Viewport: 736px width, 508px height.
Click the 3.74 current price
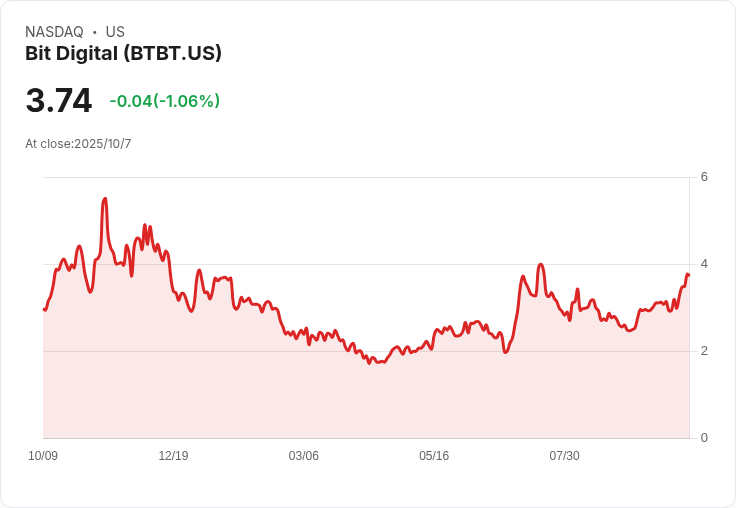[x=59, y=100]
